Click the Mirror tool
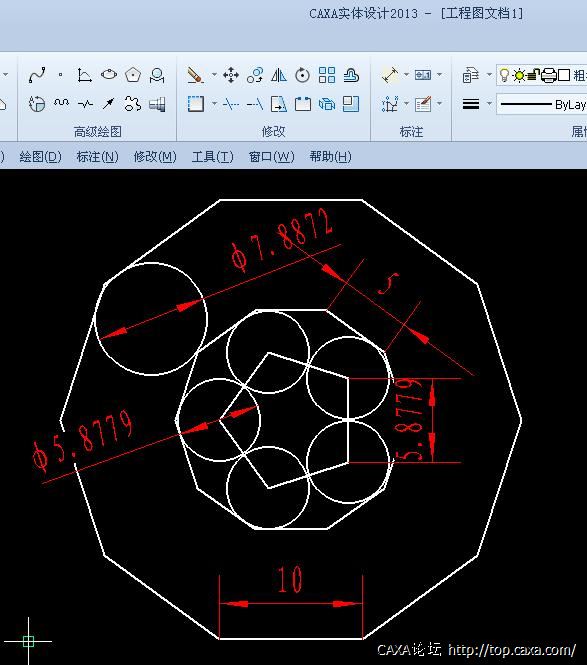The image size is (587, 665). coord(279,75)
